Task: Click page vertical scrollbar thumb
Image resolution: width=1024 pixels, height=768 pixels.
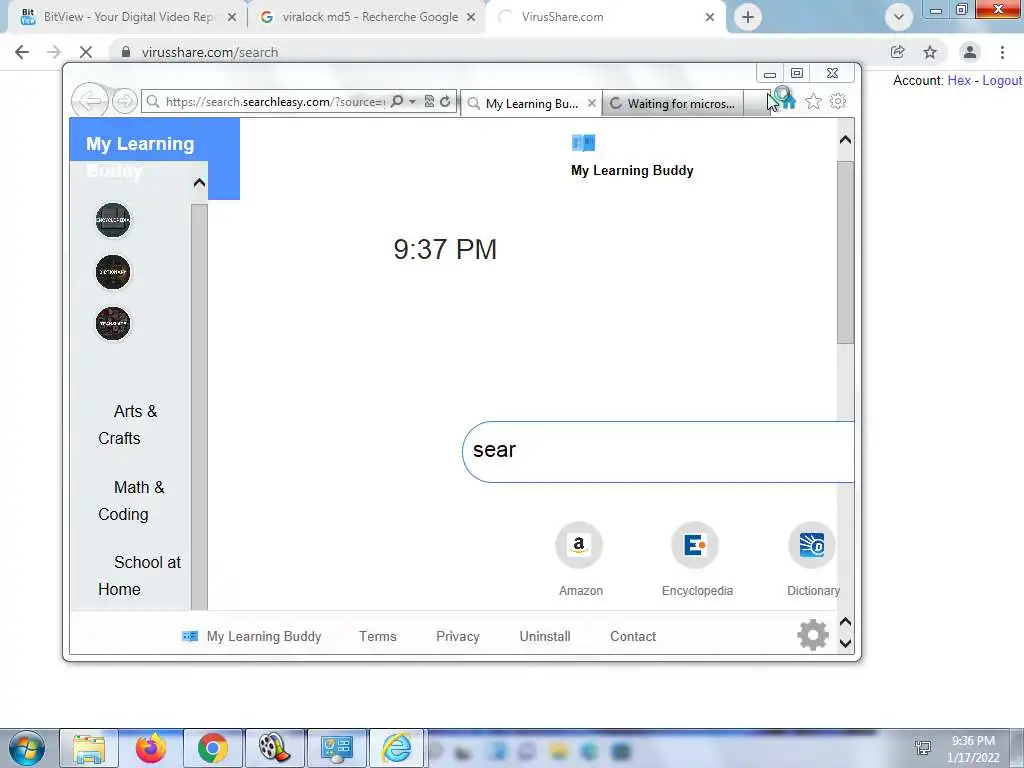Action: pos(845,252)
